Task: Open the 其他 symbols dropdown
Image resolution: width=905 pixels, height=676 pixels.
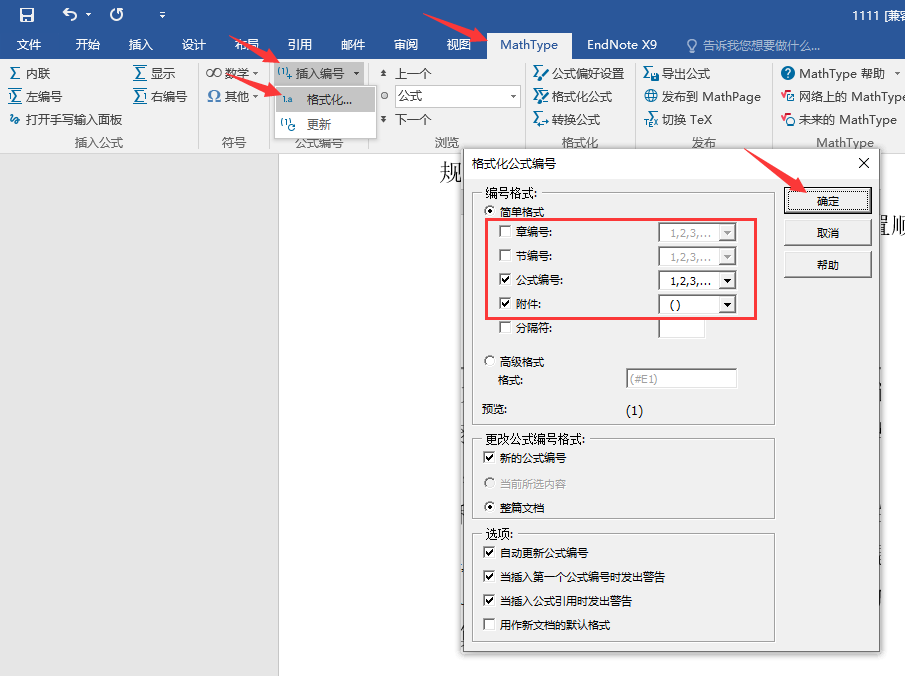Action: 233,96
